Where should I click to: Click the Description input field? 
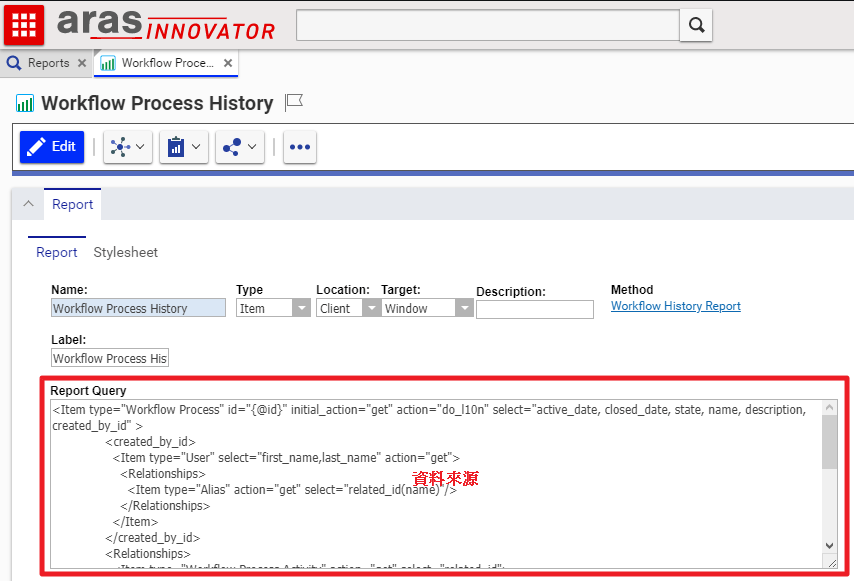[535, 310]
